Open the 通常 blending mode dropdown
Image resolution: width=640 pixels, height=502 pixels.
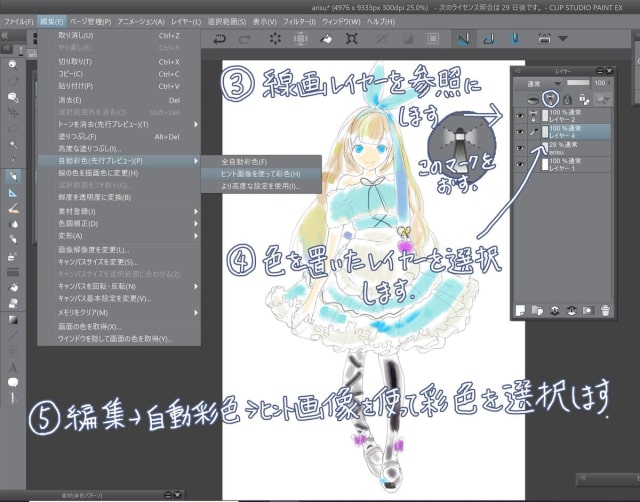[x=539, y=84]
